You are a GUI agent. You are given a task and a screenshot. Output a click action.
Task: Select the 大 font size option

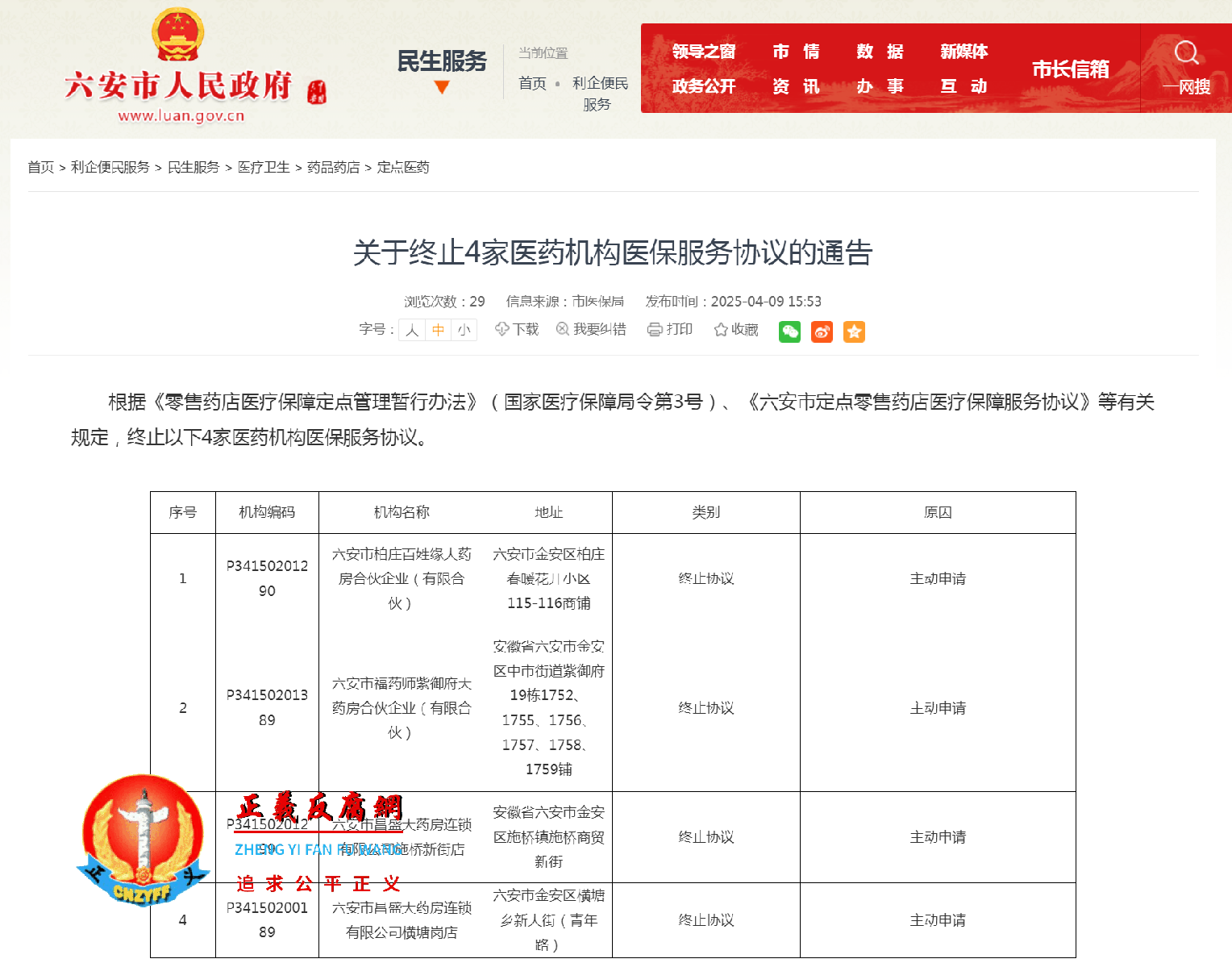point(411,329)
